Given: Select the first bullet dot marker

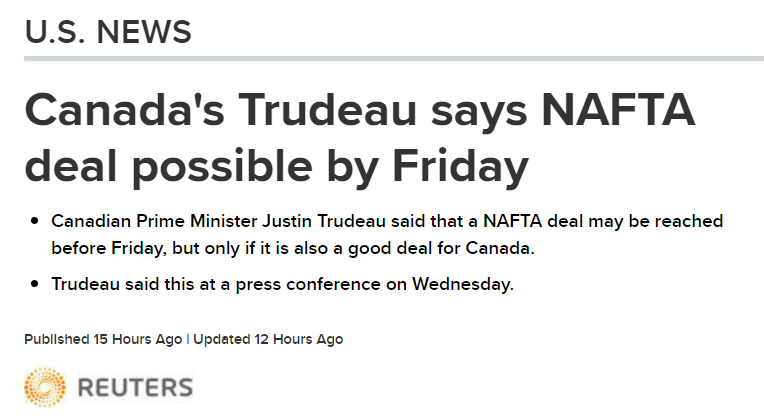Looking at the screenshot, I should click(x=36, y=220).
